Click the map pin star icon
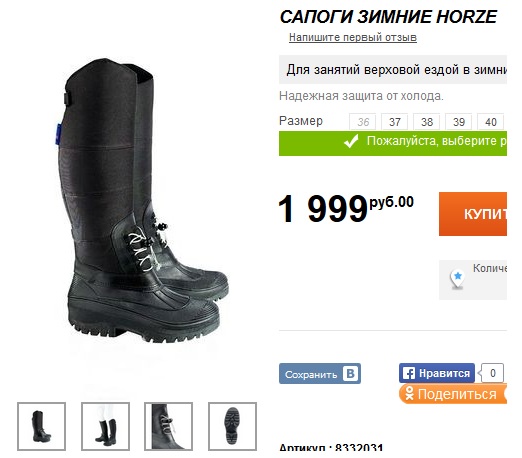Image resolution: width=522 pixels, height=458 pixels. (457, 278)
